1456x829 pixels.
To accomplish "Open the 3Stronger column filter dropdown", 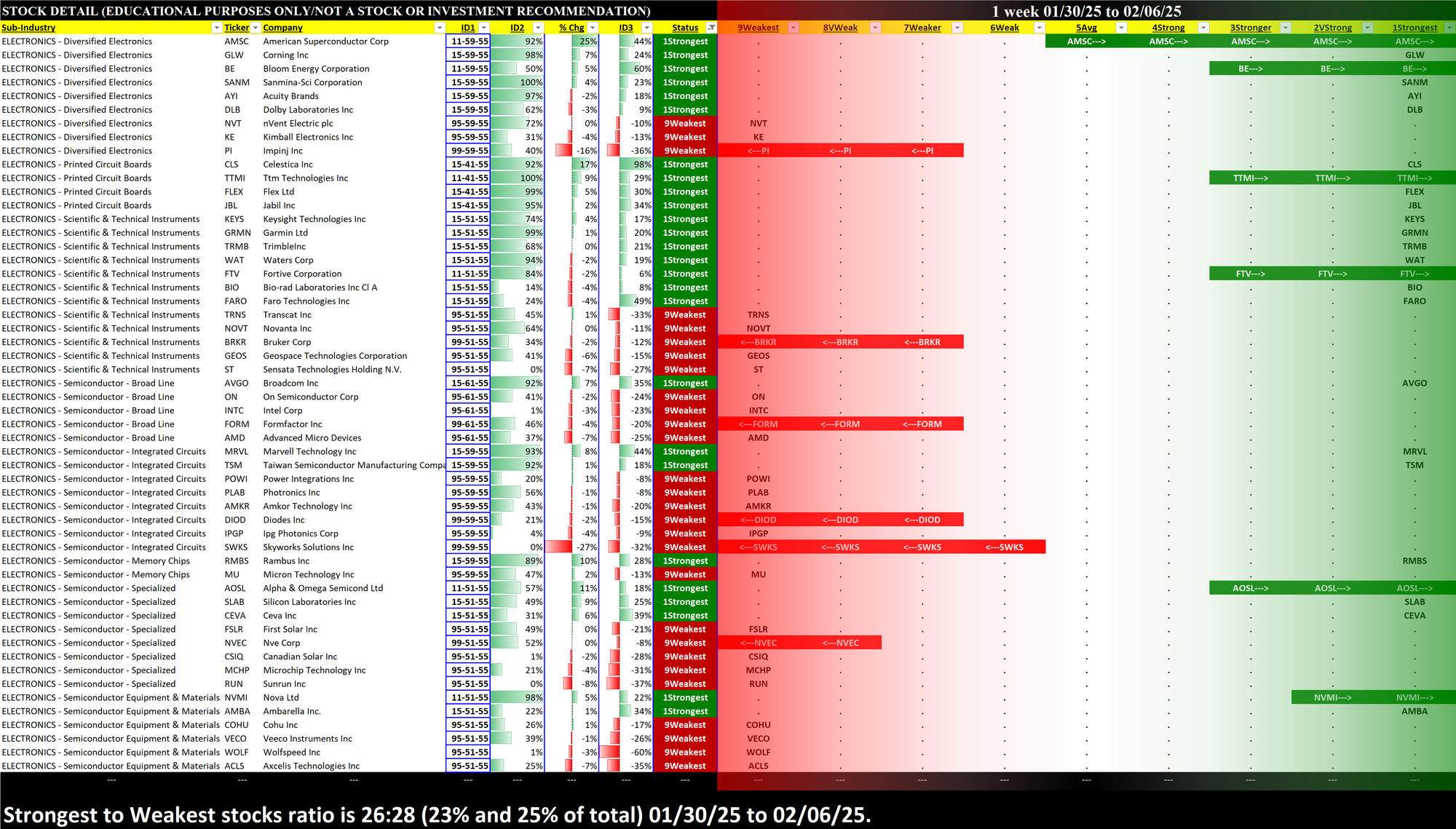I will point(1285,28).
